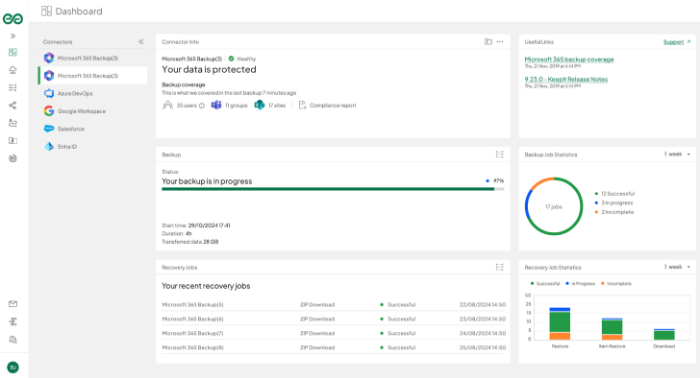Viewport: 700px width, 378px height.
Task: Open the Support link in Useful Links
Action: pos(673,42)
